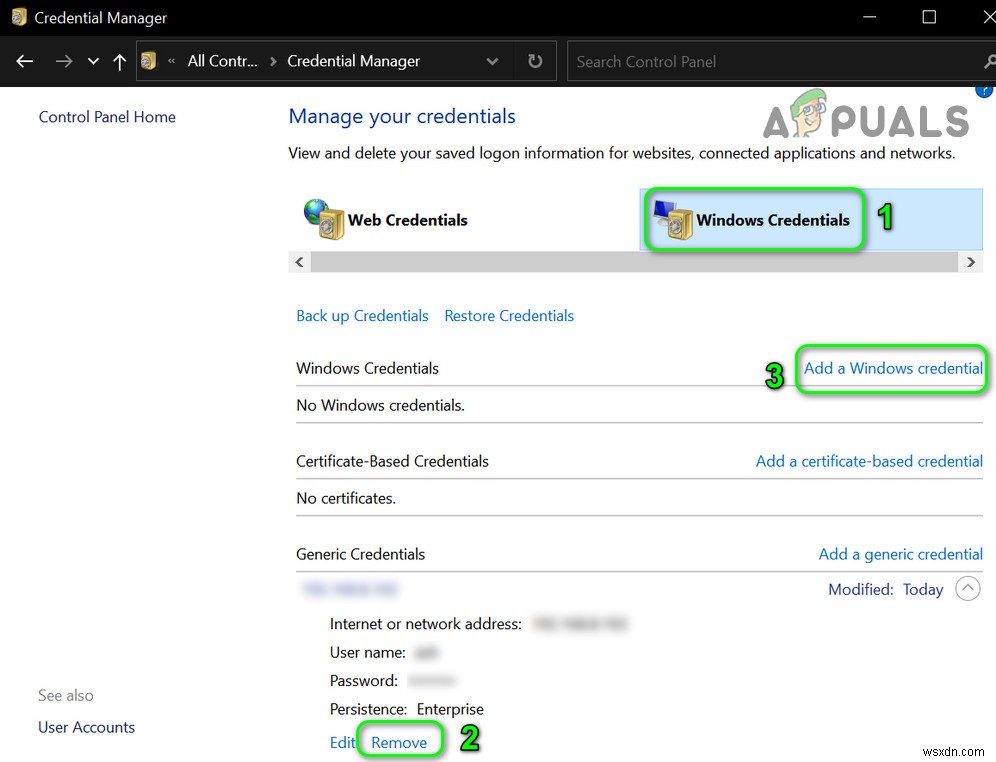Click the Search Control Panel field
The width and height of the screenshot is (996, 762).
[x=781, y=62]
